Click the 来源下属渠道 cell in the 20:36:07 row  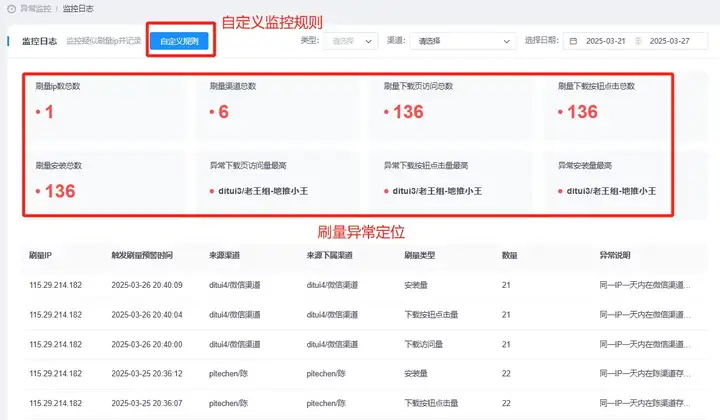pos(326,403)
